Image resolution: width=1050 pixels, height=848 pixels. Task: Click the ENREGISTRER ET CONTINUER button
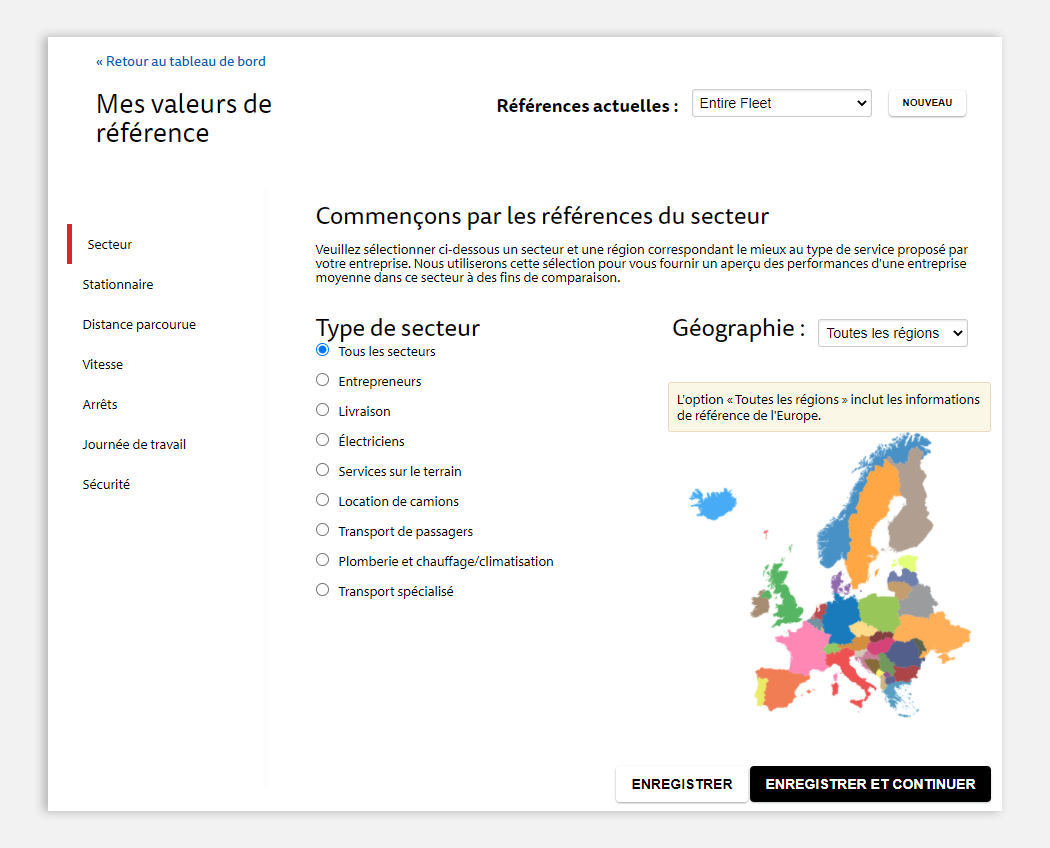(870, 784)
